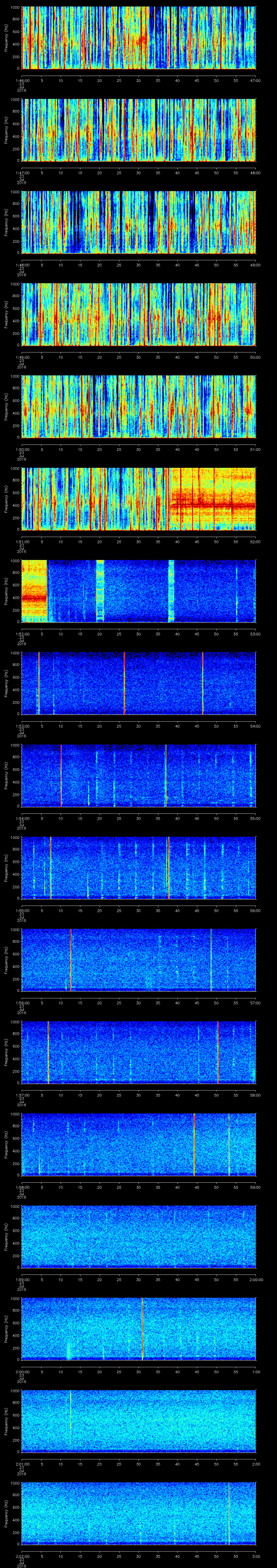Click the 51:00 end time label
This screenshot has height=1568, width=277.
click(255, 449)
